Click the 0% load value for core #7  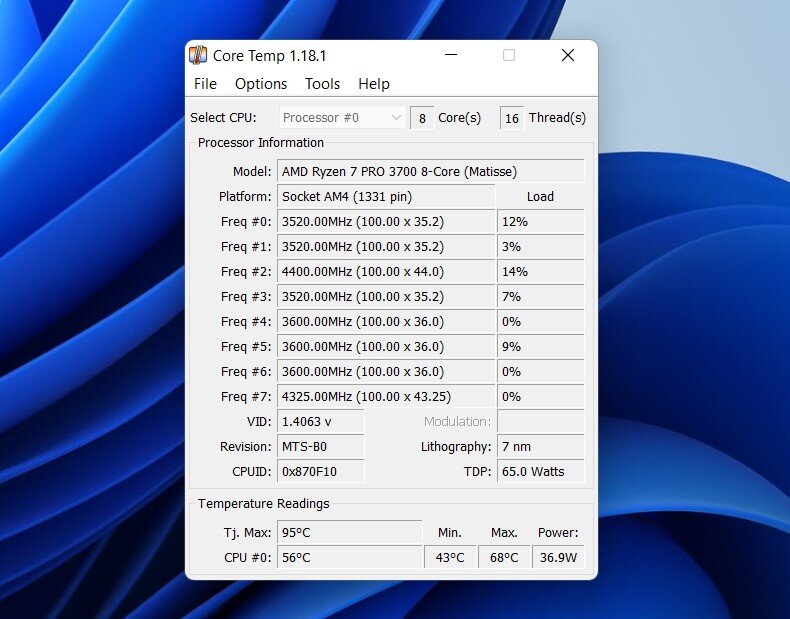pyautogui.click(x=541, y=396)
